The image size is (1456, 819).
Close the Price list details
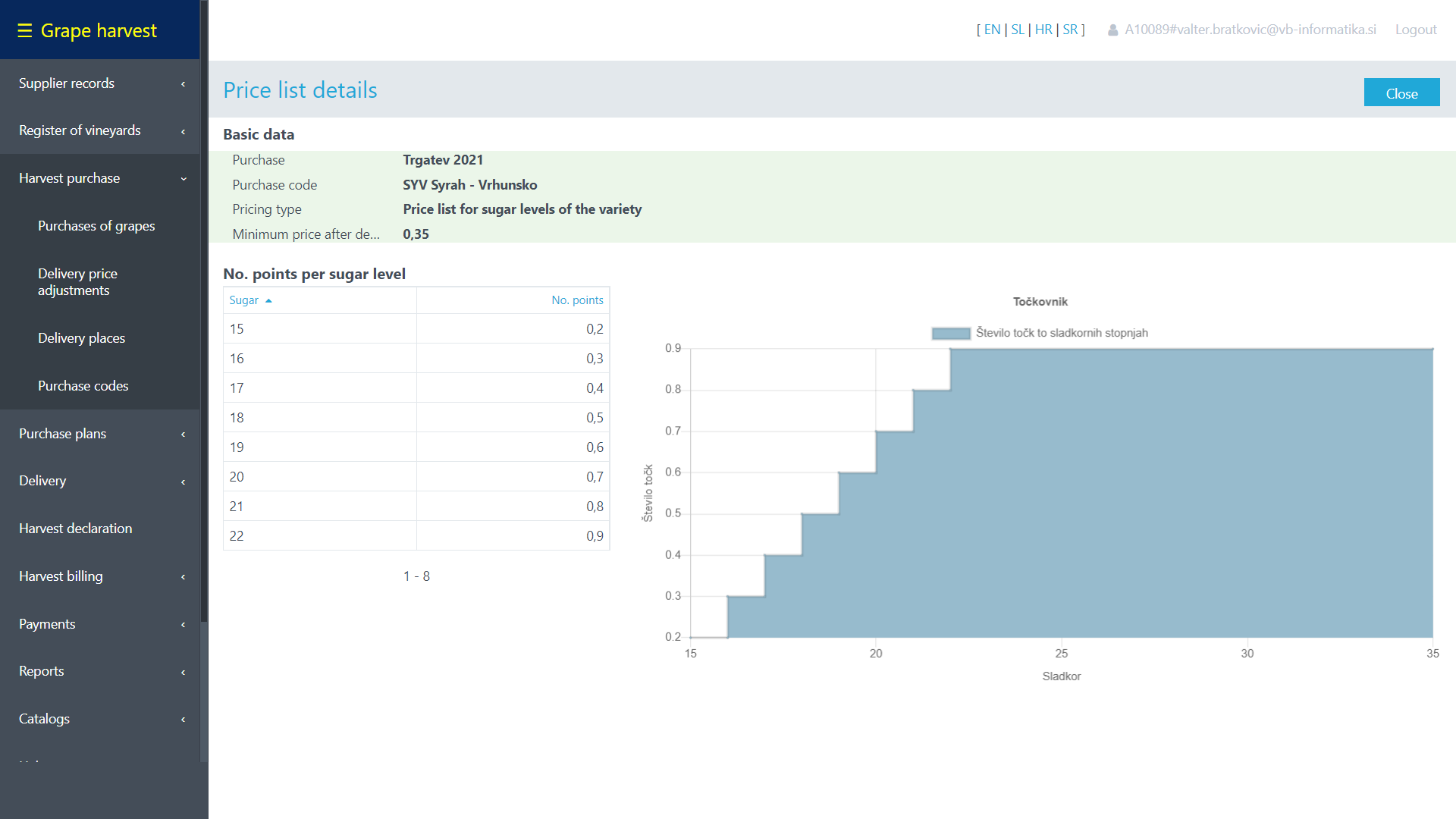[x=1401, y=93]
